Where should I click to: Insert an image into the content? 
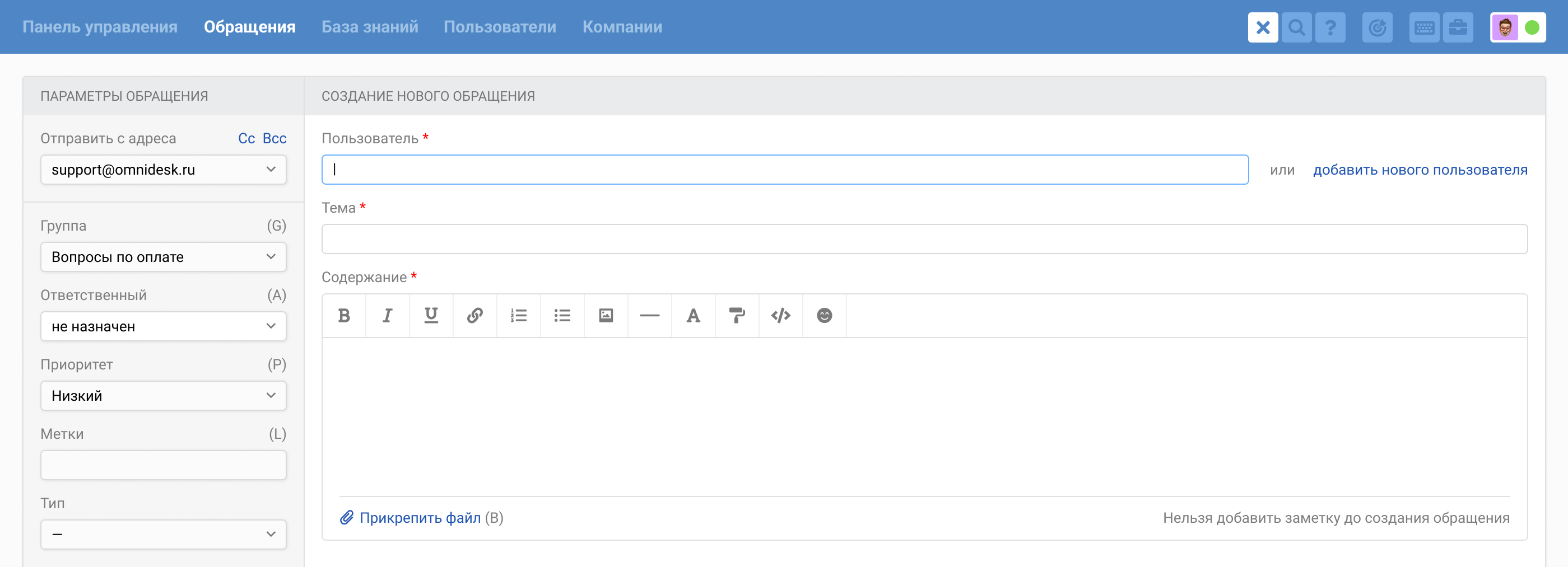coord(606,316)
